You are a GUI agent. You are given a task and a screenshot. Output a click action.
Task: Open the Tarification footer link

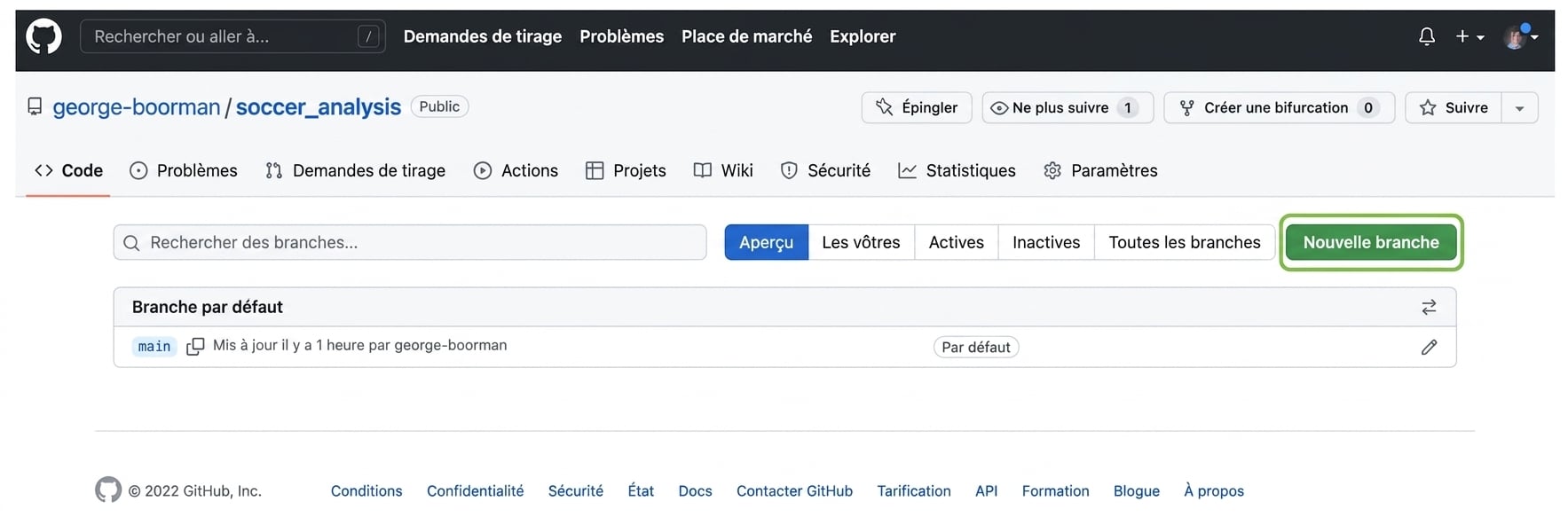pos(914,490)
